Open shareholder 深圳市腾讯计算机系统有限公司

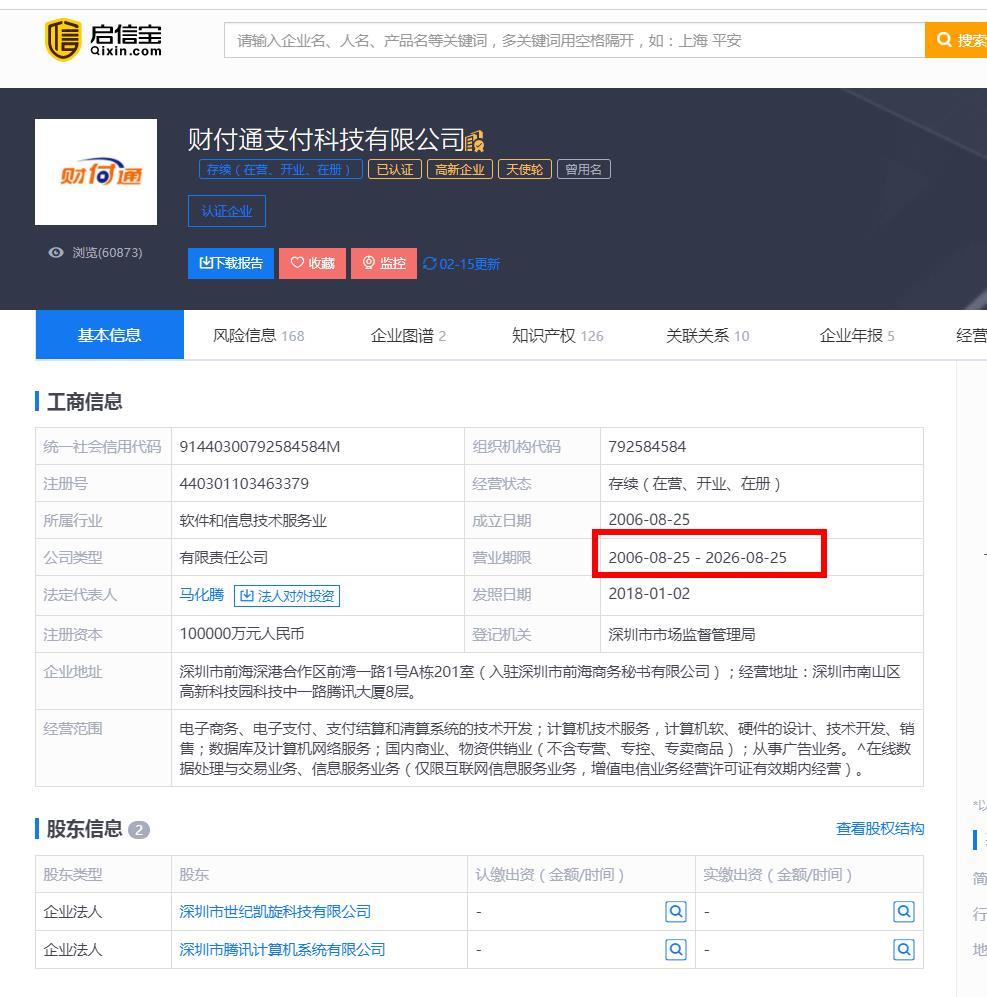point(282,949)
